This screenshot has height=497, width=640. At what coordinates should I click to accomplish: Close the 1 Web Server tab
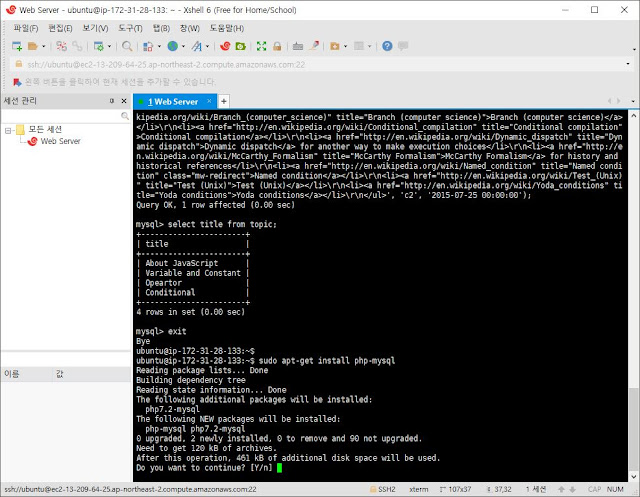pyautogui.click(x=209, y=101)
